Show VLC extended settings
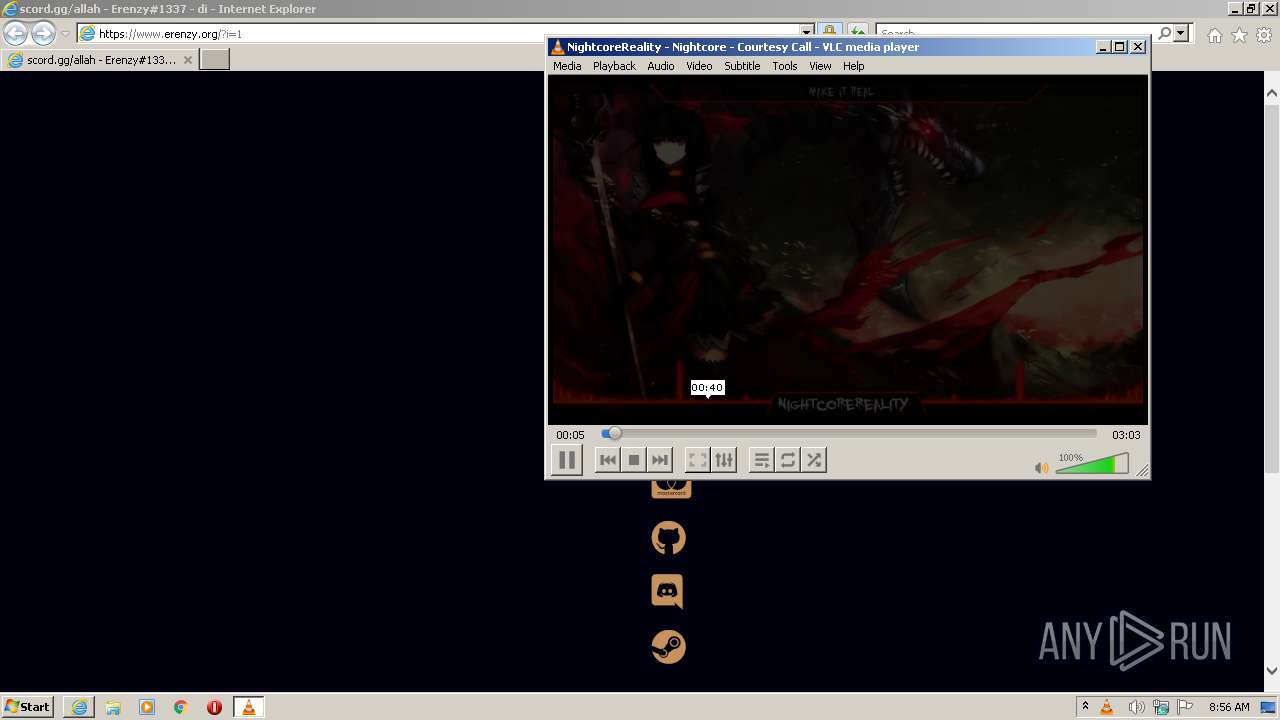The height and width of the screenshot is (720, 1280). 724,460
